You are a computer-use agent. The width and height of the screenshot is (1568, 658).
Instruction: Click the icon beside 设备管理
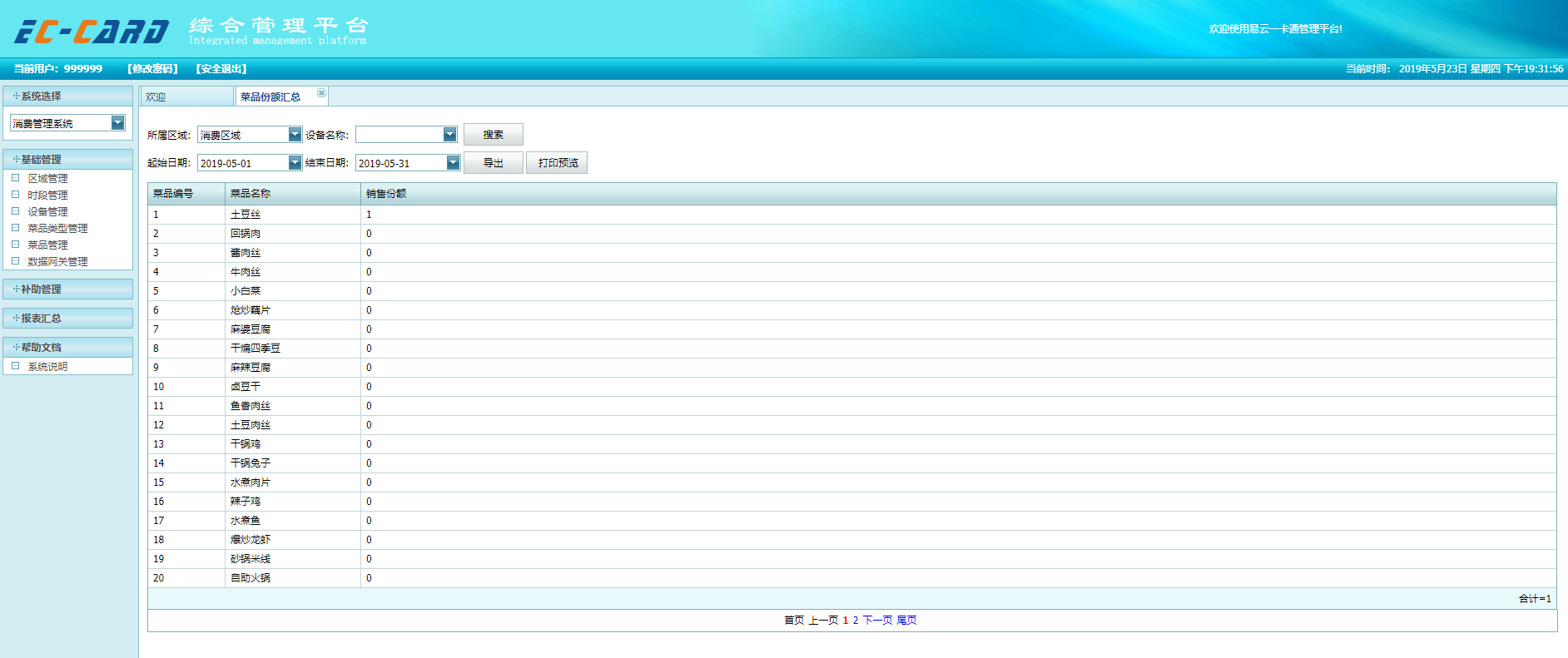[15, 211]
